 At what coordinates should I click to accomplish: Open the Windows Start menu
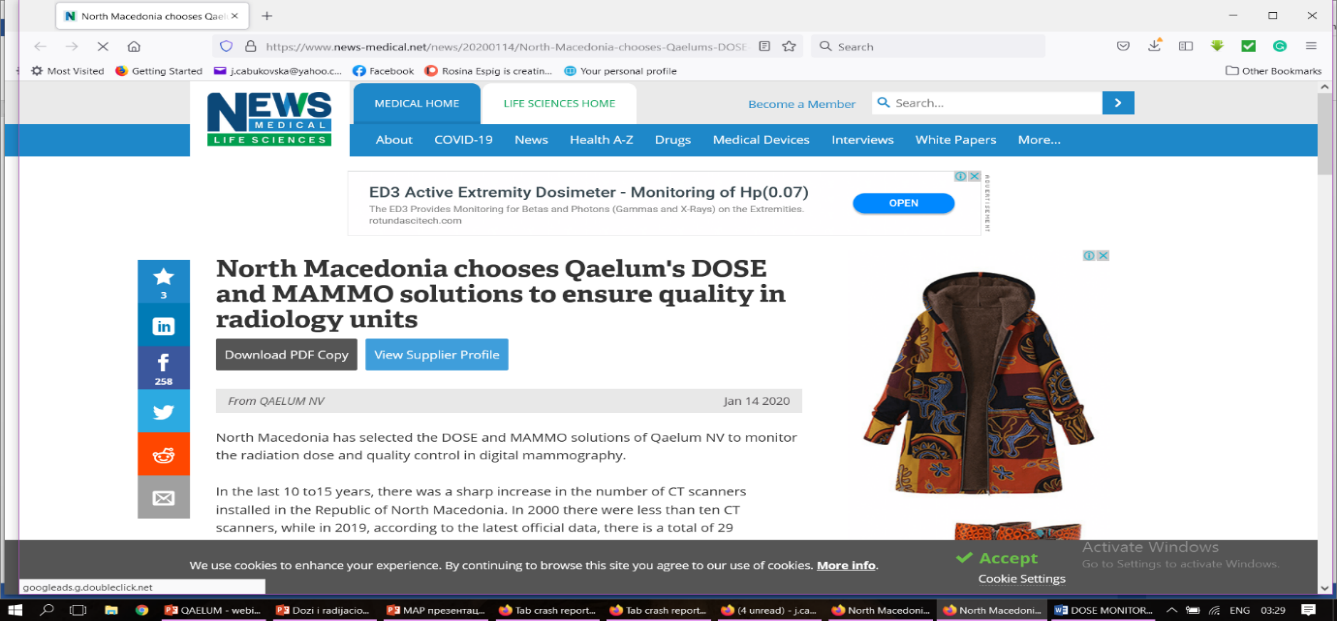(x=15, y=610)
